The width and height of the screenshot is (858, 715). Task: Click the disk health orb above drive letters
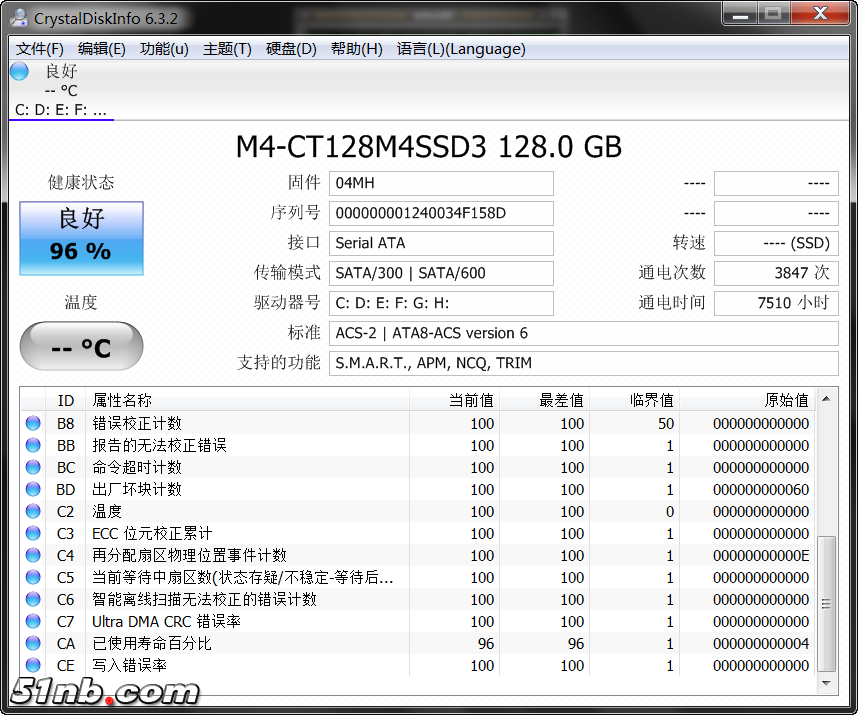[19, 71]
